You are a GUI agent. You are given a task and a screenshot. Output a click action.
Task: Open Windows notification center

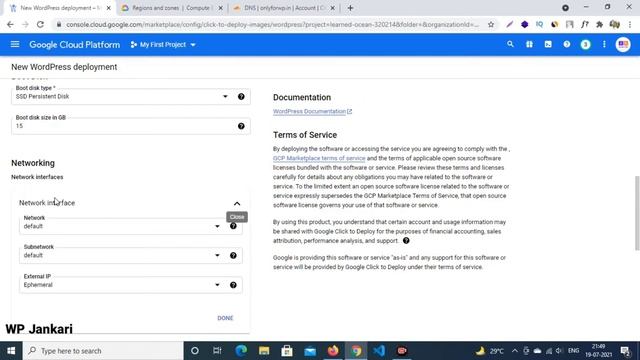coord(625,351)
